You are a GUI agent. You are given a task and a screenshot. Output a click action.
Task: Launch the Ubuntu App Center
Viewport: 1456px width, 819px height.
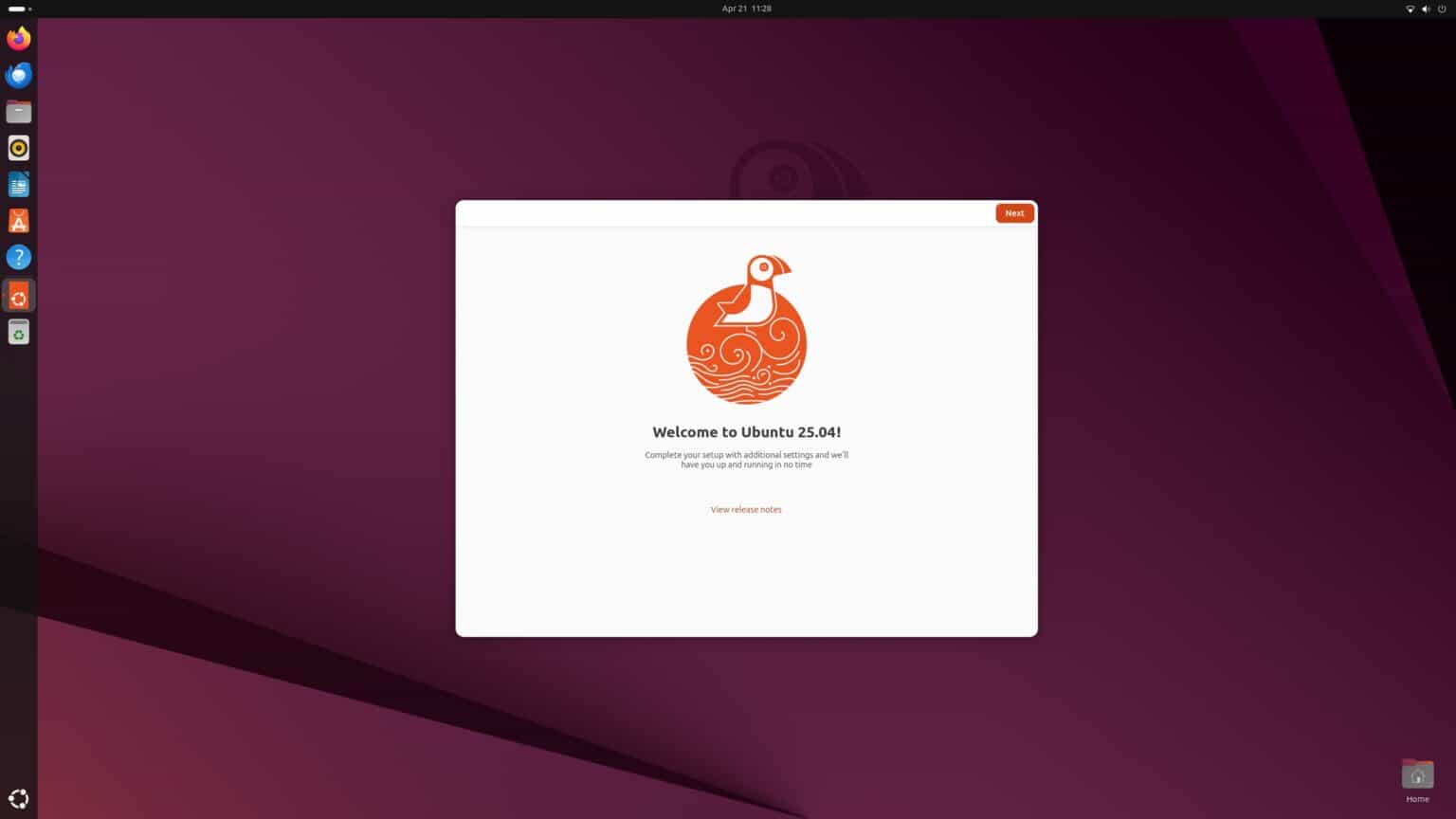click(x=18, y=220)
